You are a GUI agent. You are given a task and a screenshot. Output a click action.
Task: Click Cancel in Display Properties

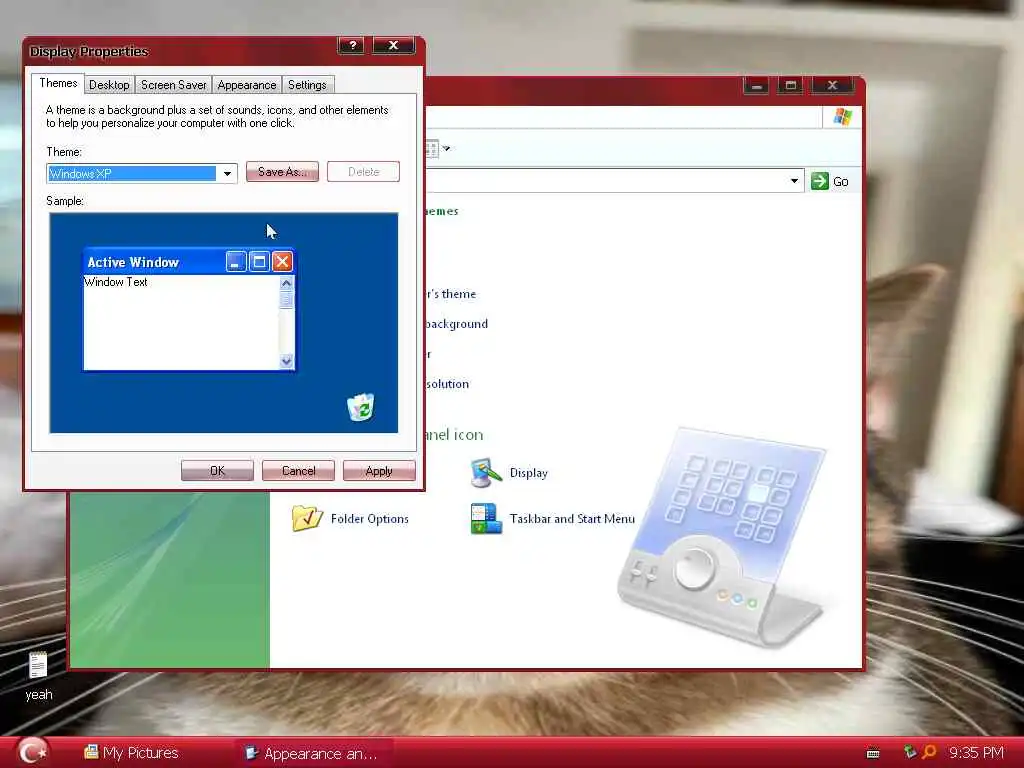click(x=298, y=470)
